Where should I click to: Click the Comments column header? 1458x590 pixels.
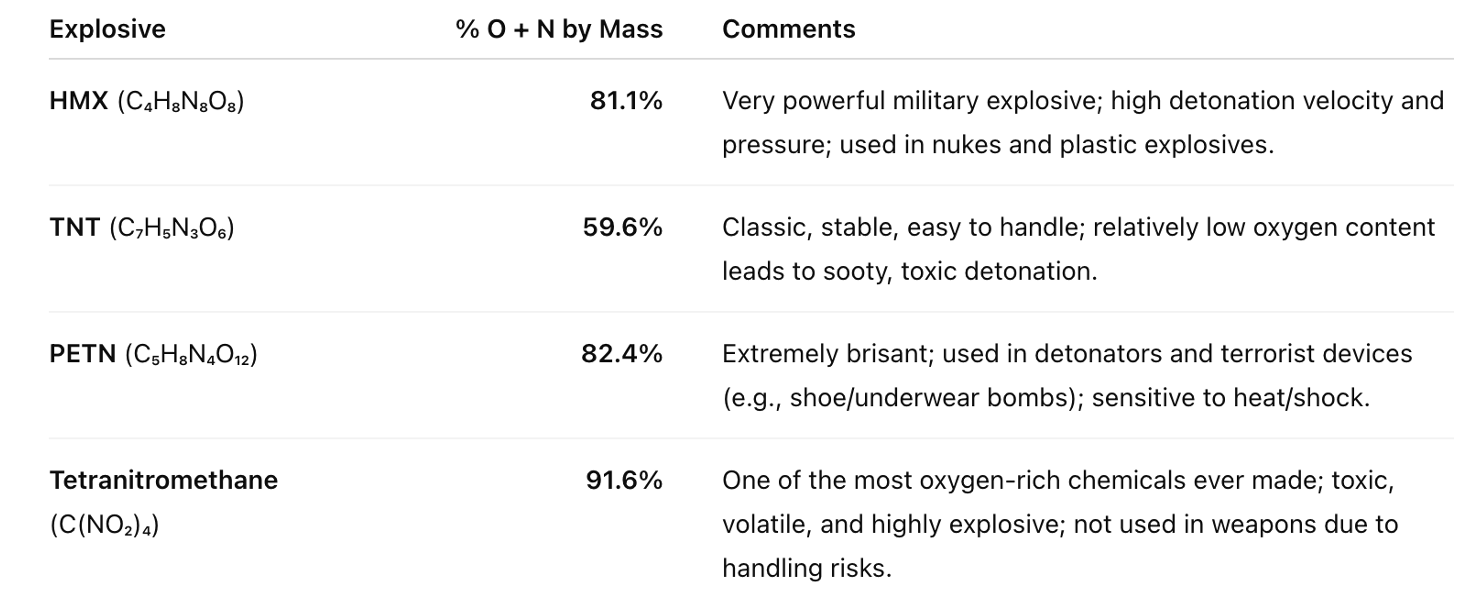788,29
